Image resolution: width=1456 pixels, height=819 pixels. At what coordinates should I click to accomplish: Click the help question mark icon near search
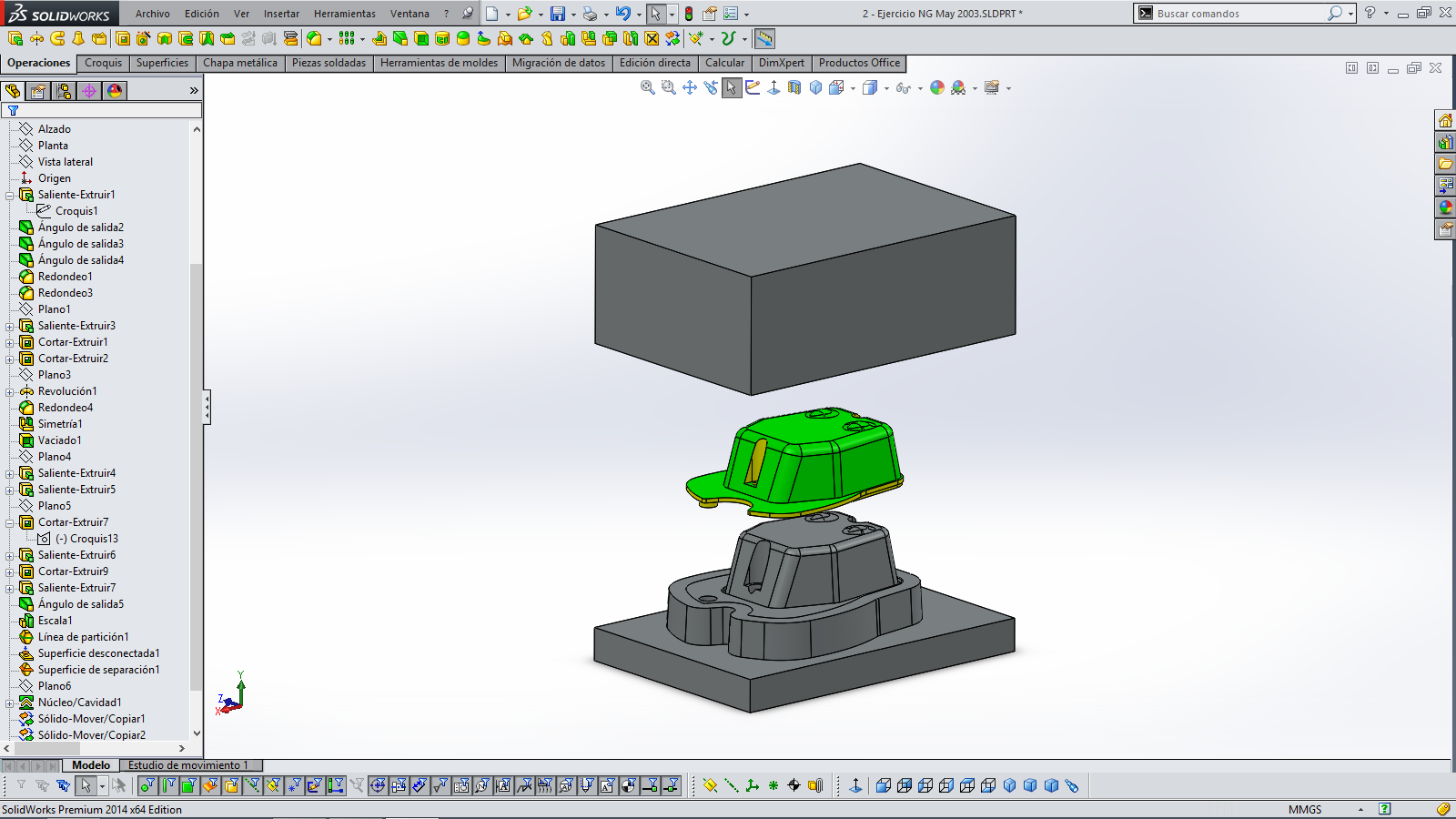click(x=1370, y=14)
